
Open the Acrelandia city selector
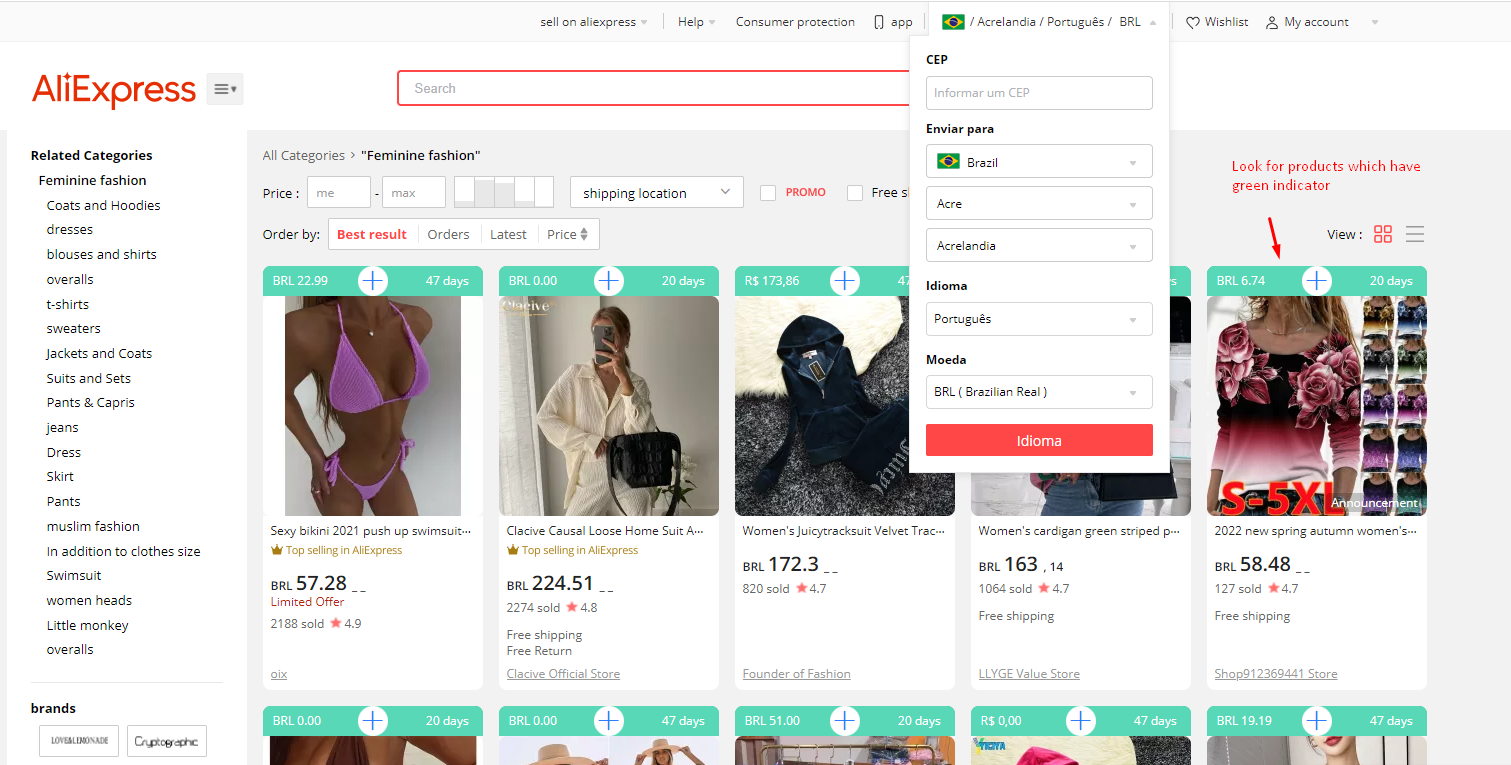click(x=1039, y=246)
